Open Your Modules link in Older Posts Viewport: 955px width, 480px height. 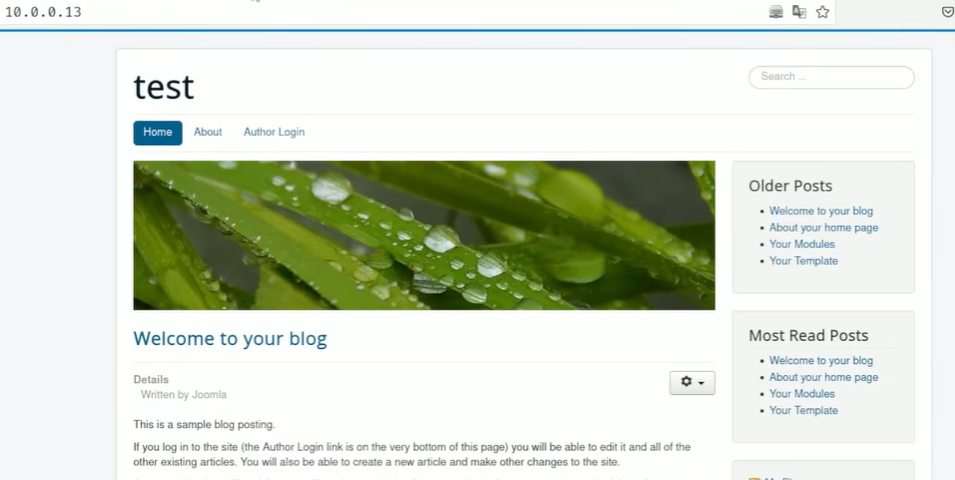(x=802, y=244)
